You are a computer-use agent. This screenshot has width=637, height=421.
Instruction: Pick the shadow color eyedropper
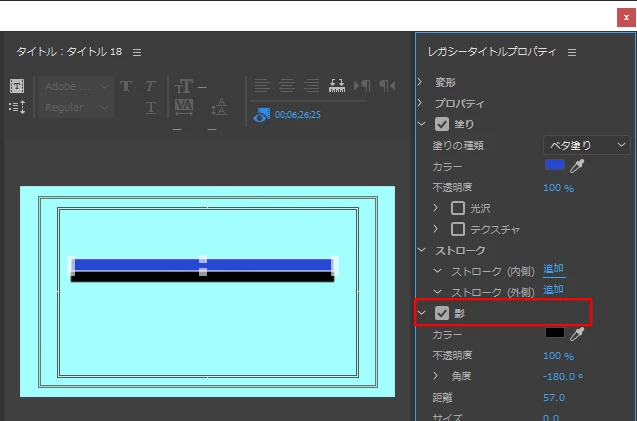pyautogui.click(x=577, y=334)
